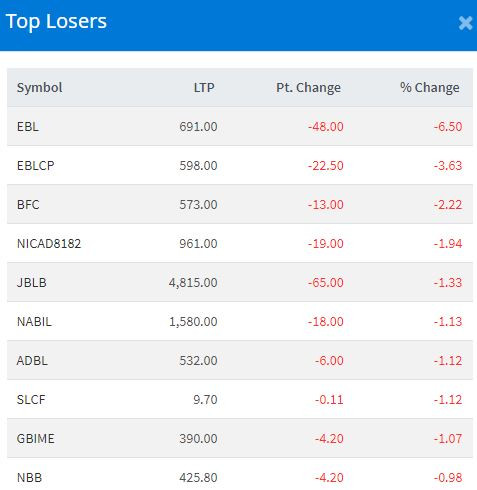Select the BFC symbol row

240,204
